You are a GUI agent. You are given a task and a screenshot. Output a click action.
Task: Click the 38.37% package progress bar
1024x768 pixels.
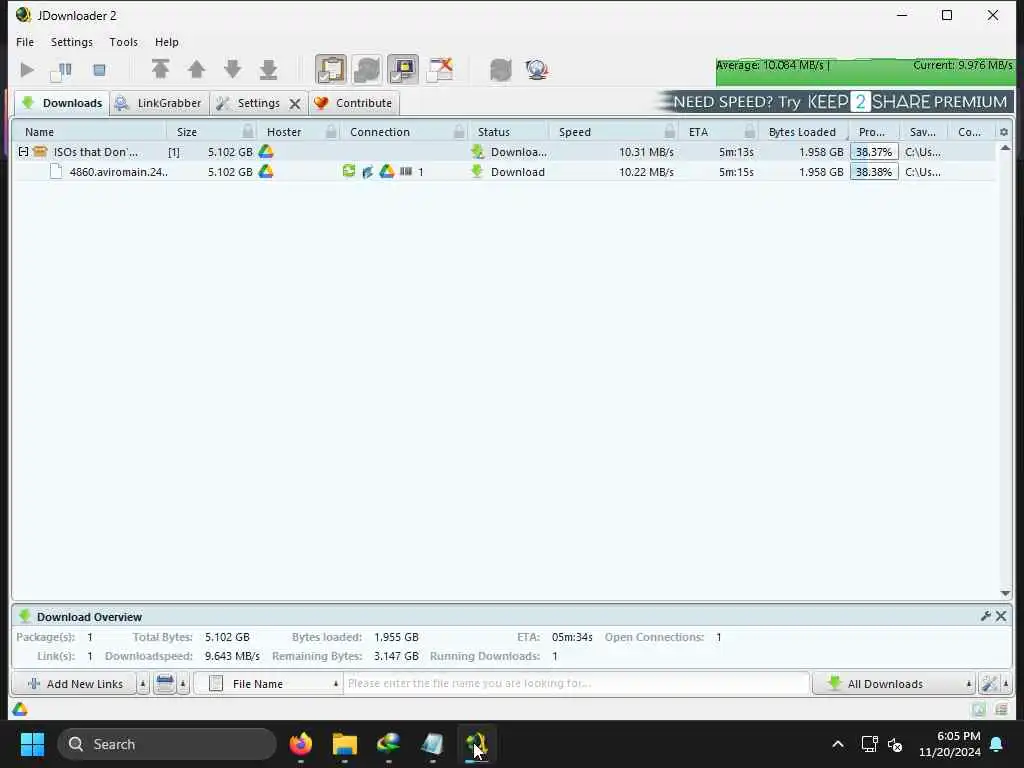pos(874,152)
